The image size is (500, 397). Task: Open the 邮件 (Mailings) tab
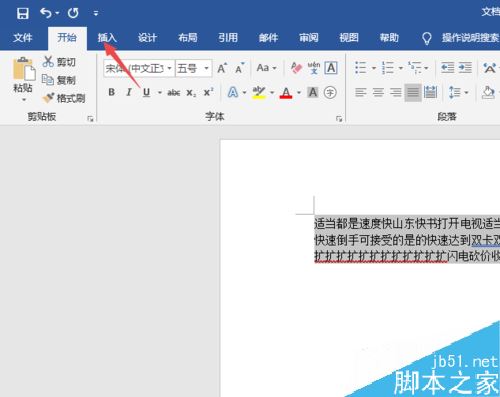268,38
